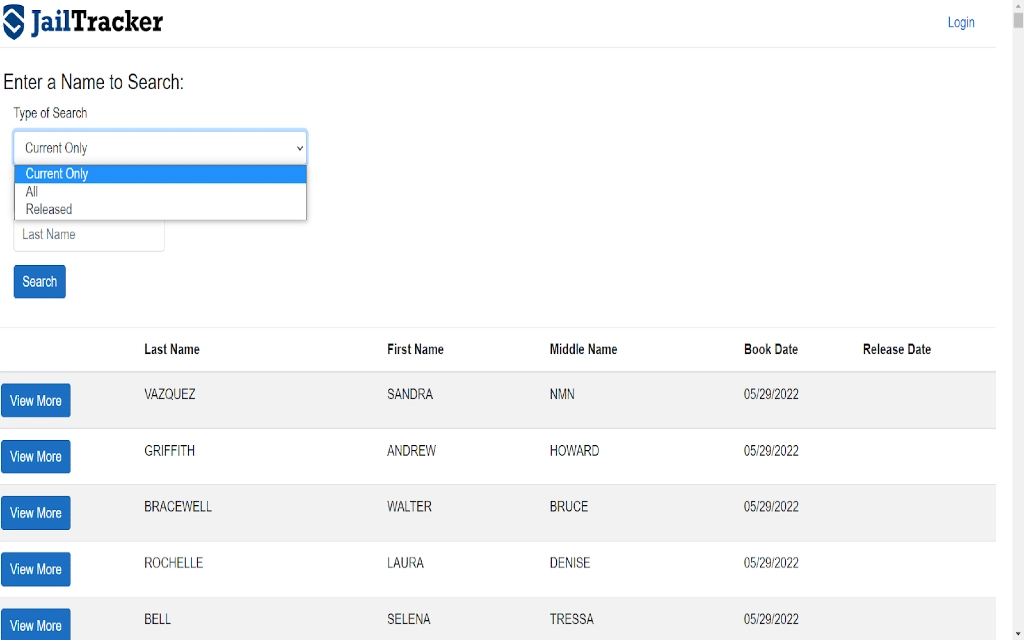Select the HOWARD middle name cell
The image size is (1024, 640).
point(574,451)
